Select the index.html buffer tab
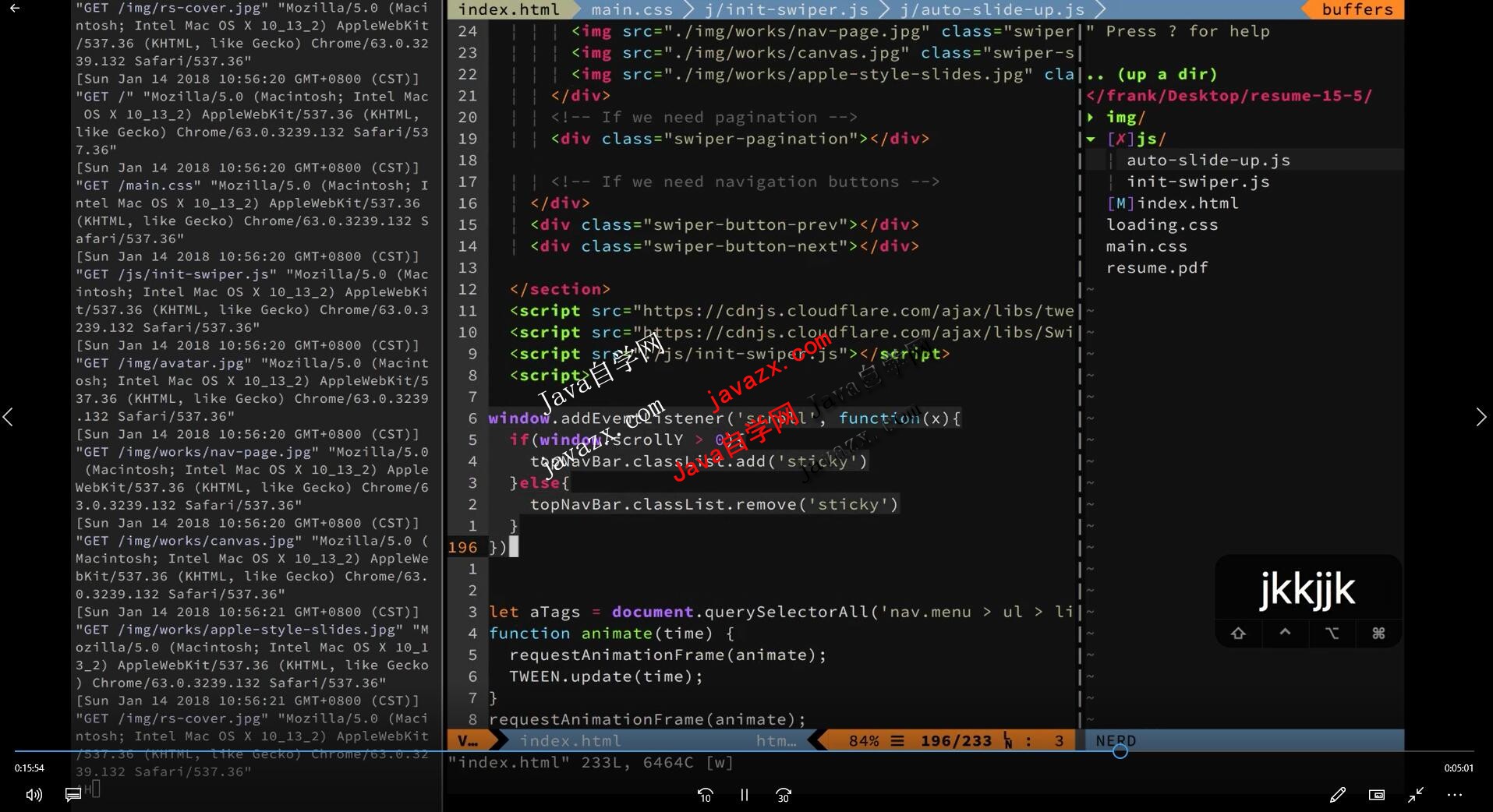1493x812 pixels. coord(508,9)
